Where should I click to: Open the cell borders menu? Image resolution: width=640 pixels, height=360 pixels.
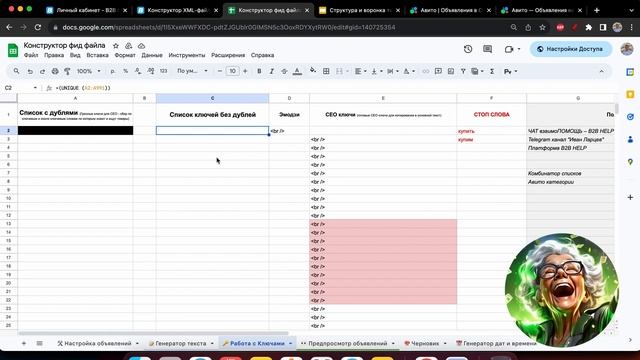pos(326,71)
